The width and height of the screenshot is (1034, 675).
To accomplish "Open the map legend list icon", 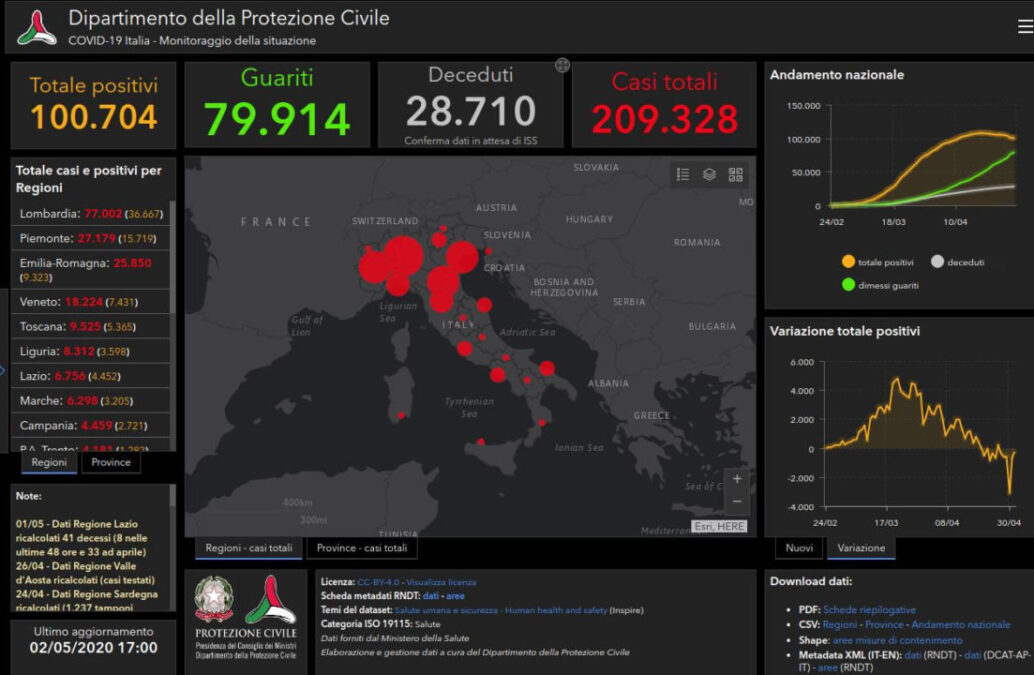I will pyautogui.click(x=683, y=174).
